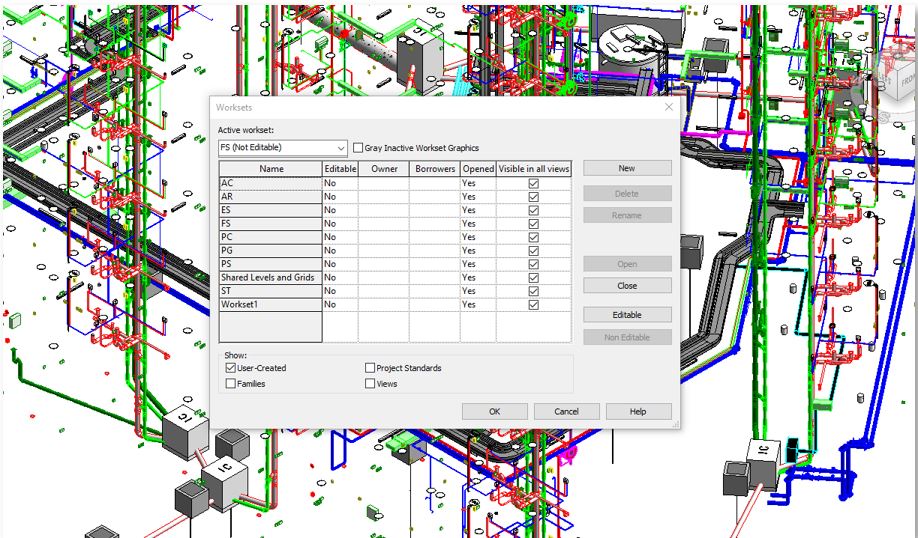The height and width of the screenshot is (538, 918).
Task: Uncheck the User-Created show option
Action: tap(231, 368)
